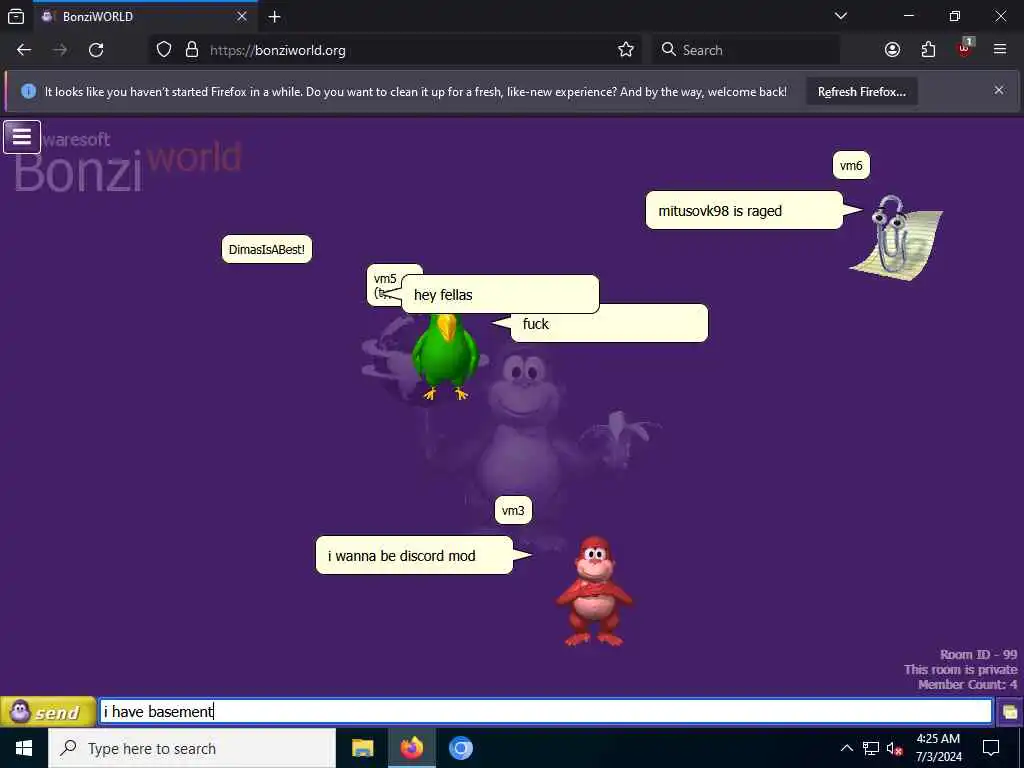The width and height of the screenshot is (1024, 768).
Task: Click the green parrot character
Action: click(x=444, y=357)
